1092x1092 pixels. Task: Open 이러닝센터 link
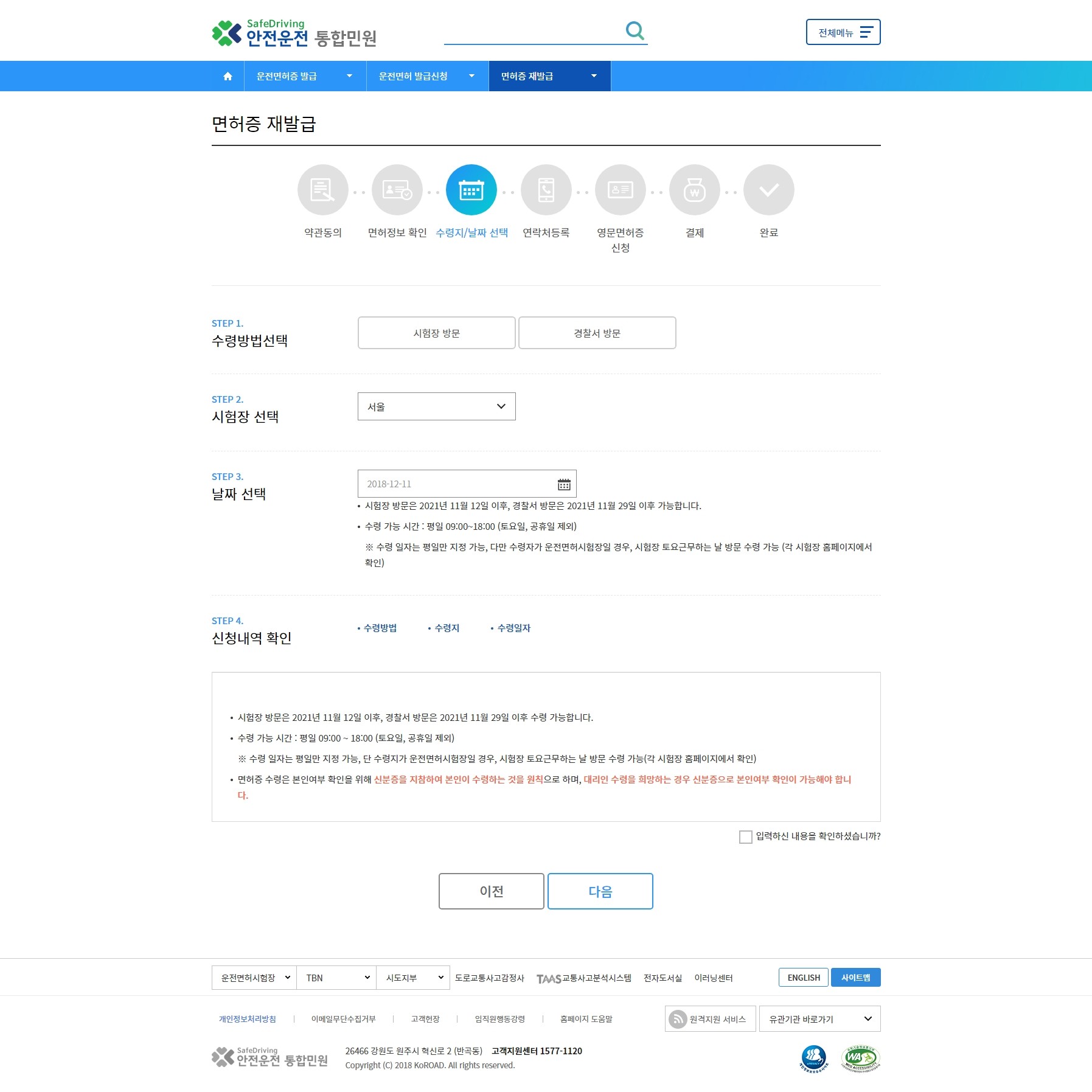click(714, 978)
